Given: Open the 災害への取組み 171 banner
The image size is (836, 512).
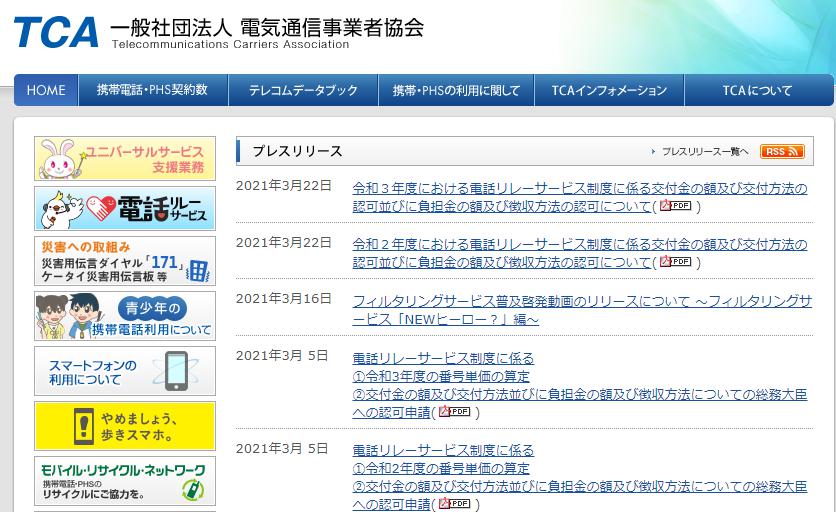Looking at the screenshot, I should [125, 261].
